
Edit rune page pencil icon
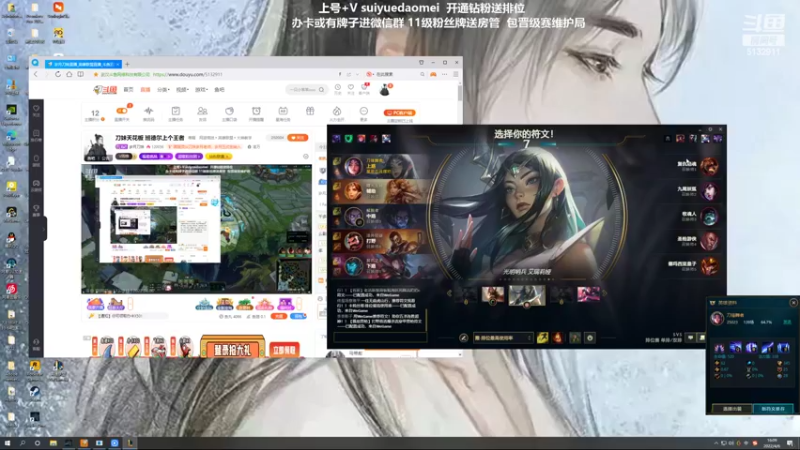click(x=463, y=338)
